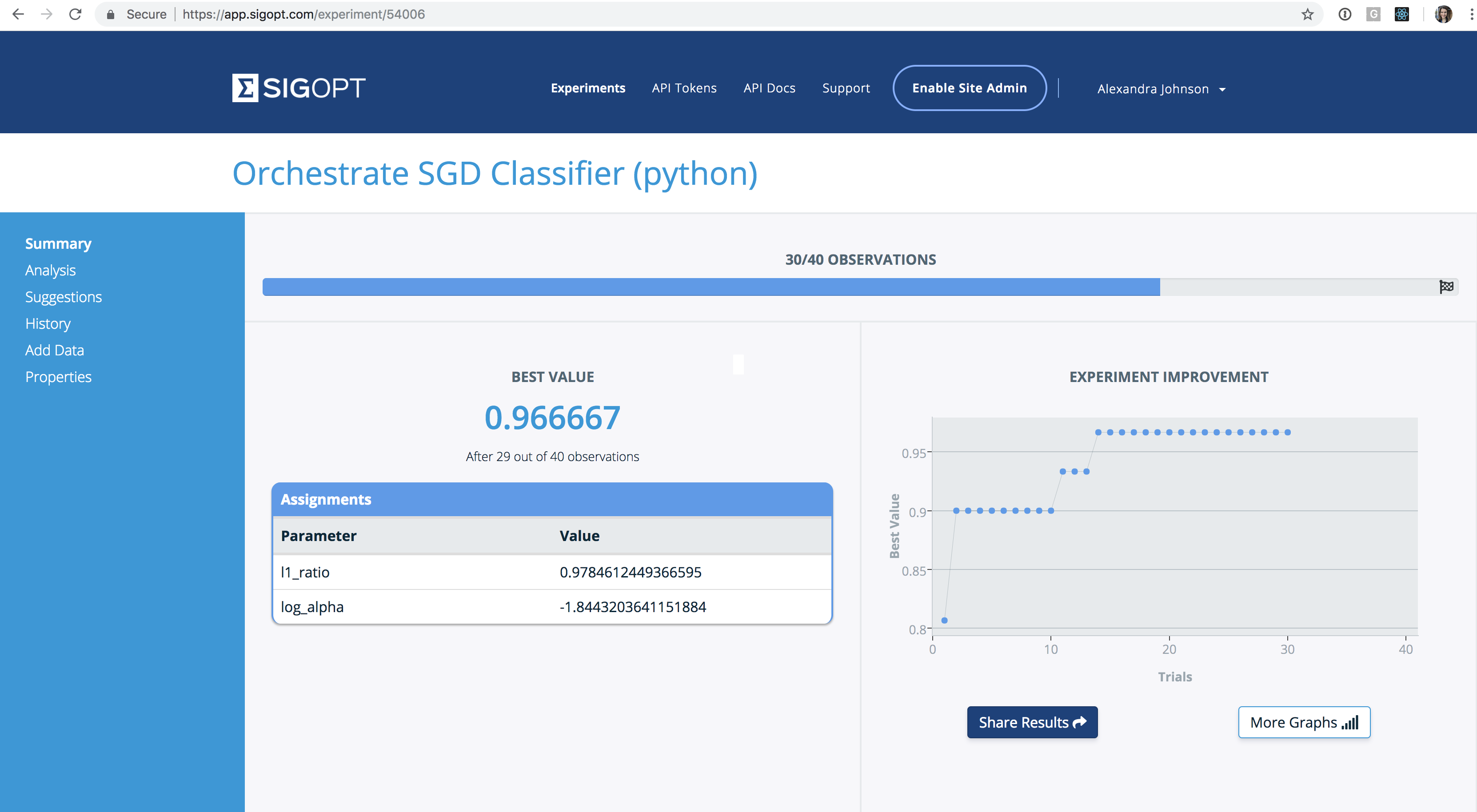This screenshot has width=1477, height=812.
Task: Click the Enable Site Admin button
Action: click(969, 88)
